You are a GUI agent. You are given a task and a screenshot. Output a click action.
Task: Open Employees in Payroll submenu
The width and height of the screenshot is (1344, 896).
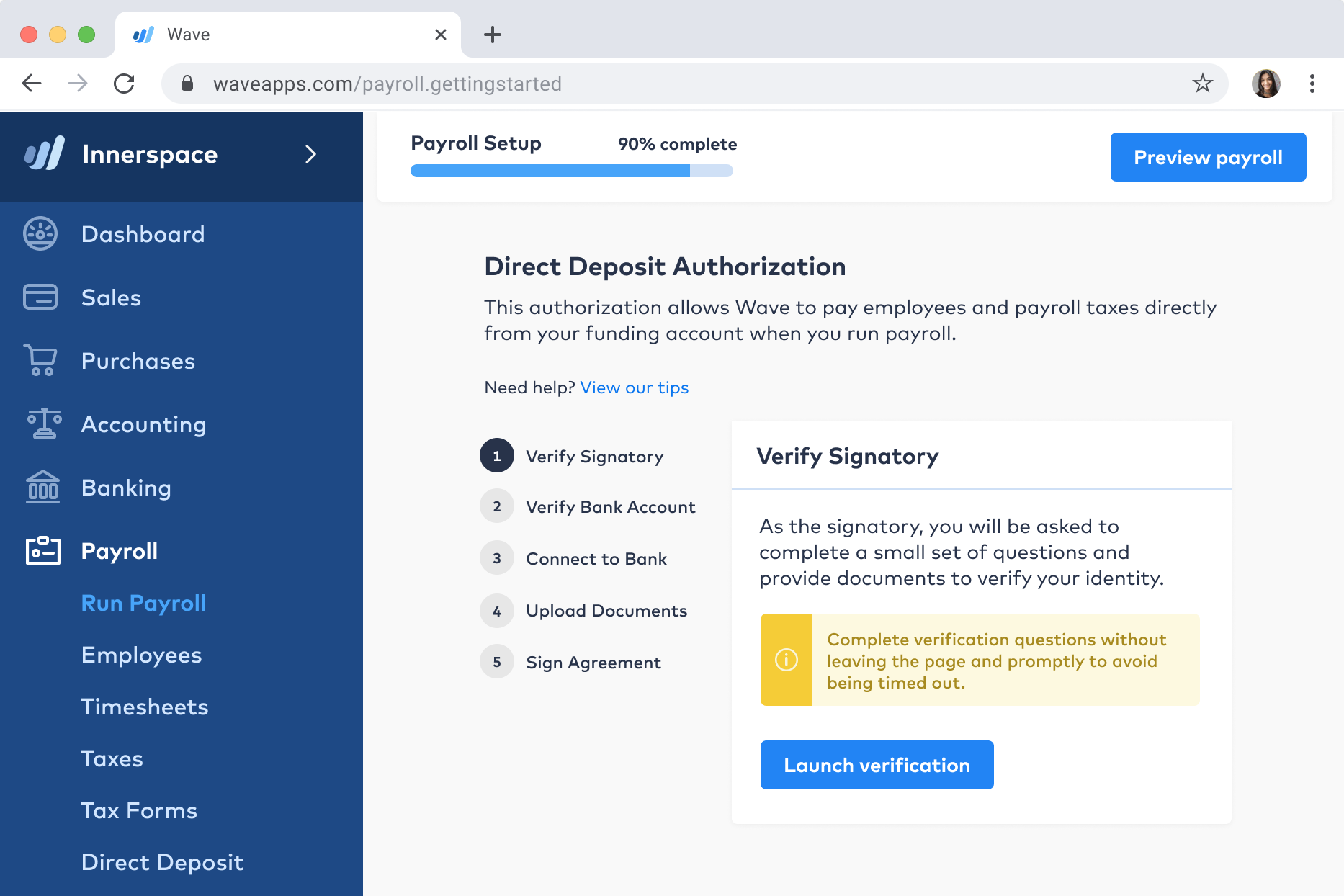[x=141, y=655]
